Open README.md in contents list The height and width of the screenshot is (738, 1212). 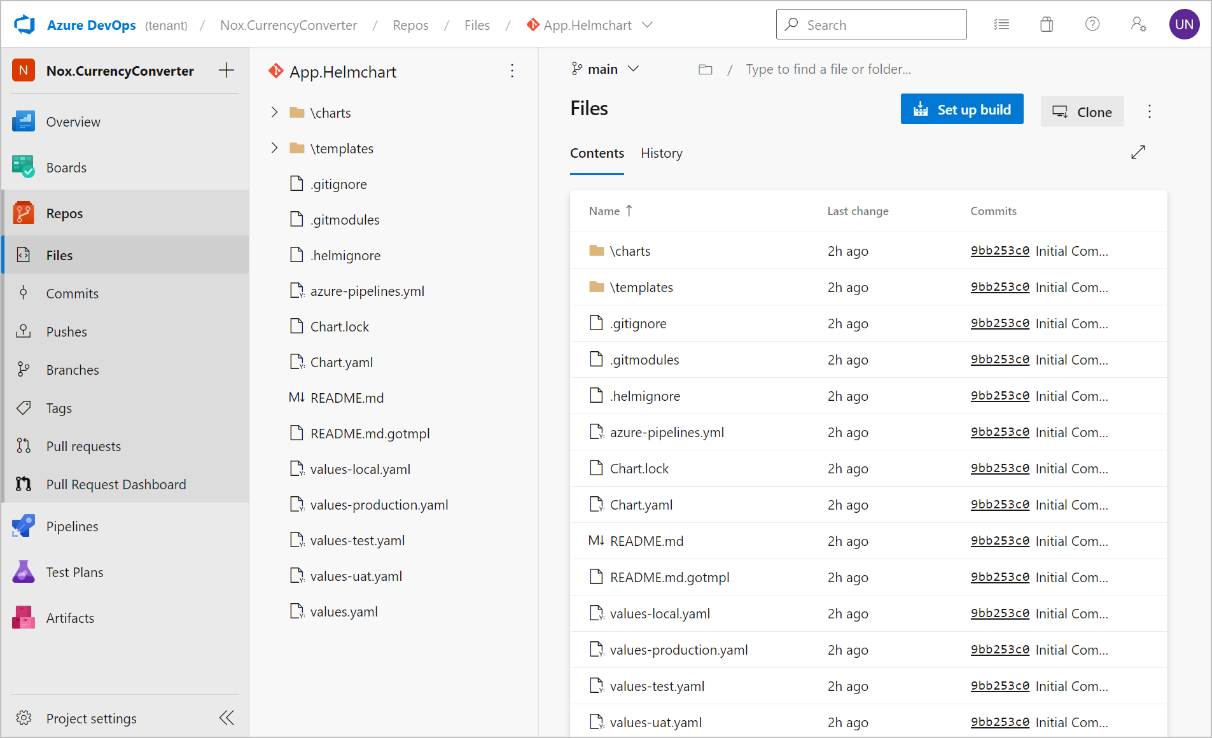(647, 541)
